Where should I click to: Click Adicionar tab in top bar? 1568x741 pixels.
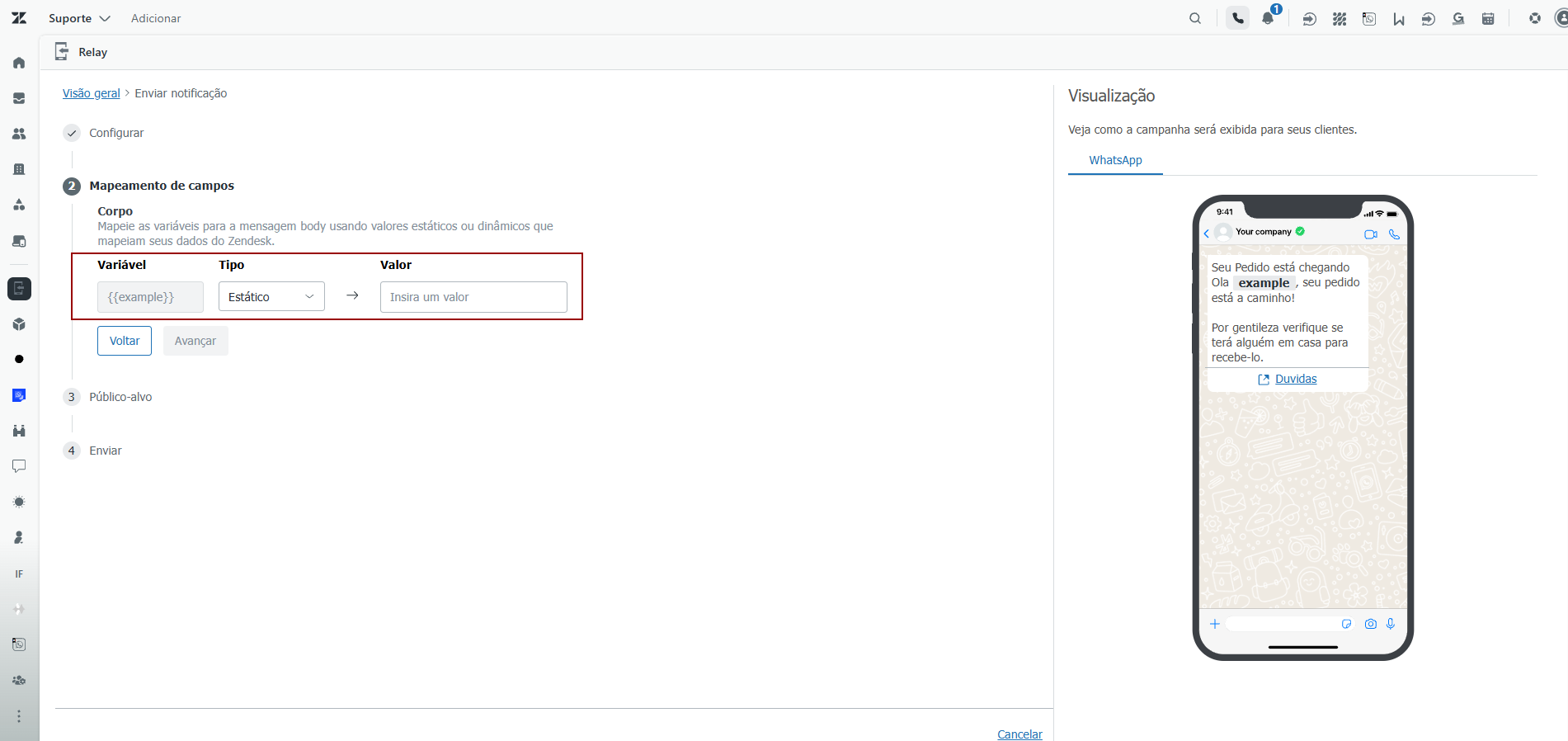click(156, 18)
